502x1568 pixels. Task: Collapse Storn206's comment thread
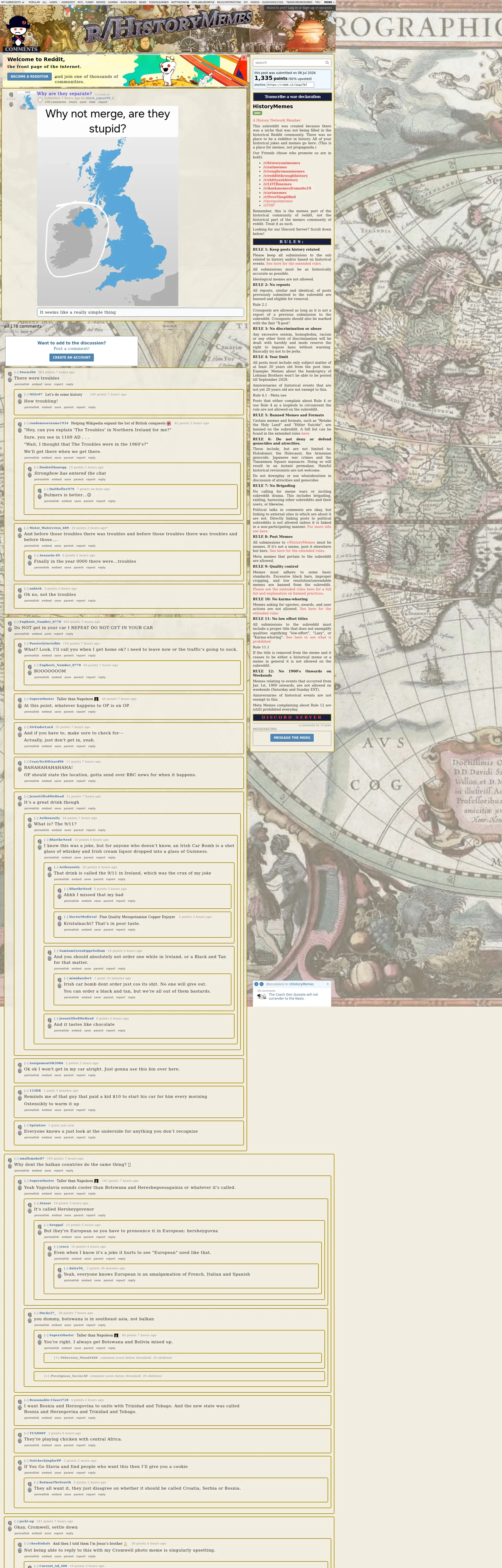pyautogui.click(x=16, y=372)
